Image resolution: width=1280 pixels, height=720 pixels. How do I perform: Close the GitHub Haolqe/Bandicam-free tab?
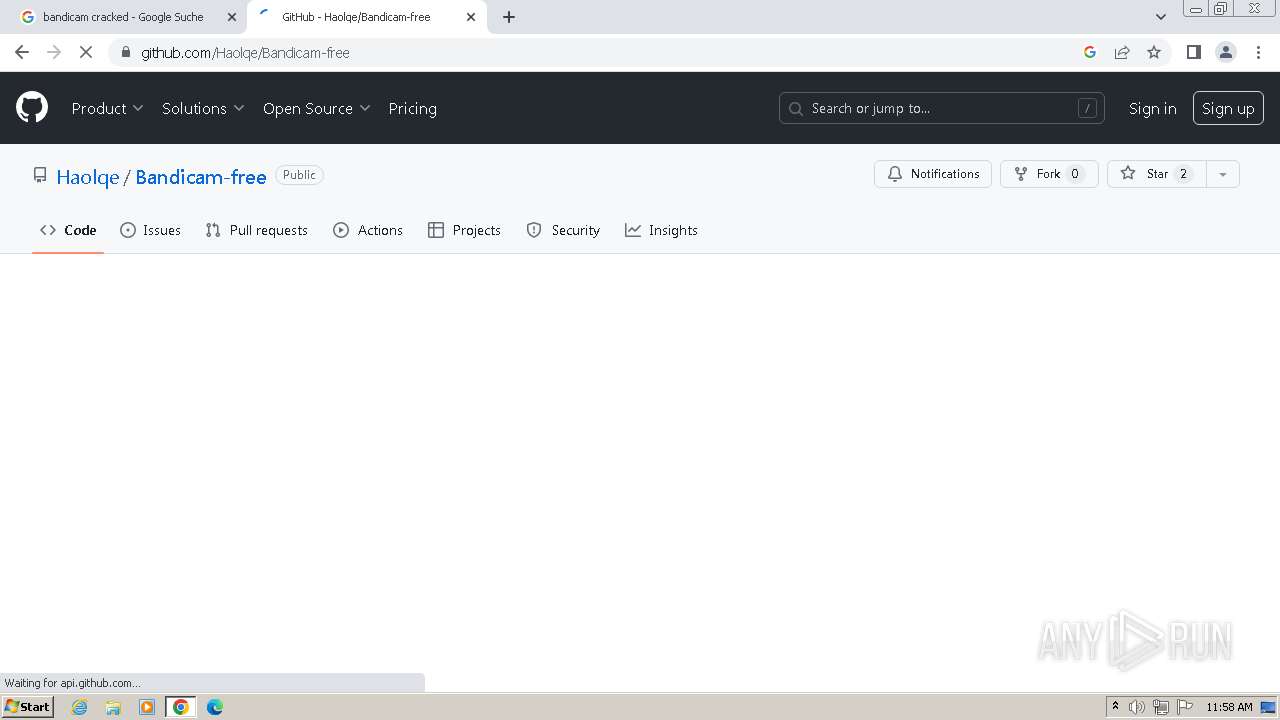coord(471,17)
